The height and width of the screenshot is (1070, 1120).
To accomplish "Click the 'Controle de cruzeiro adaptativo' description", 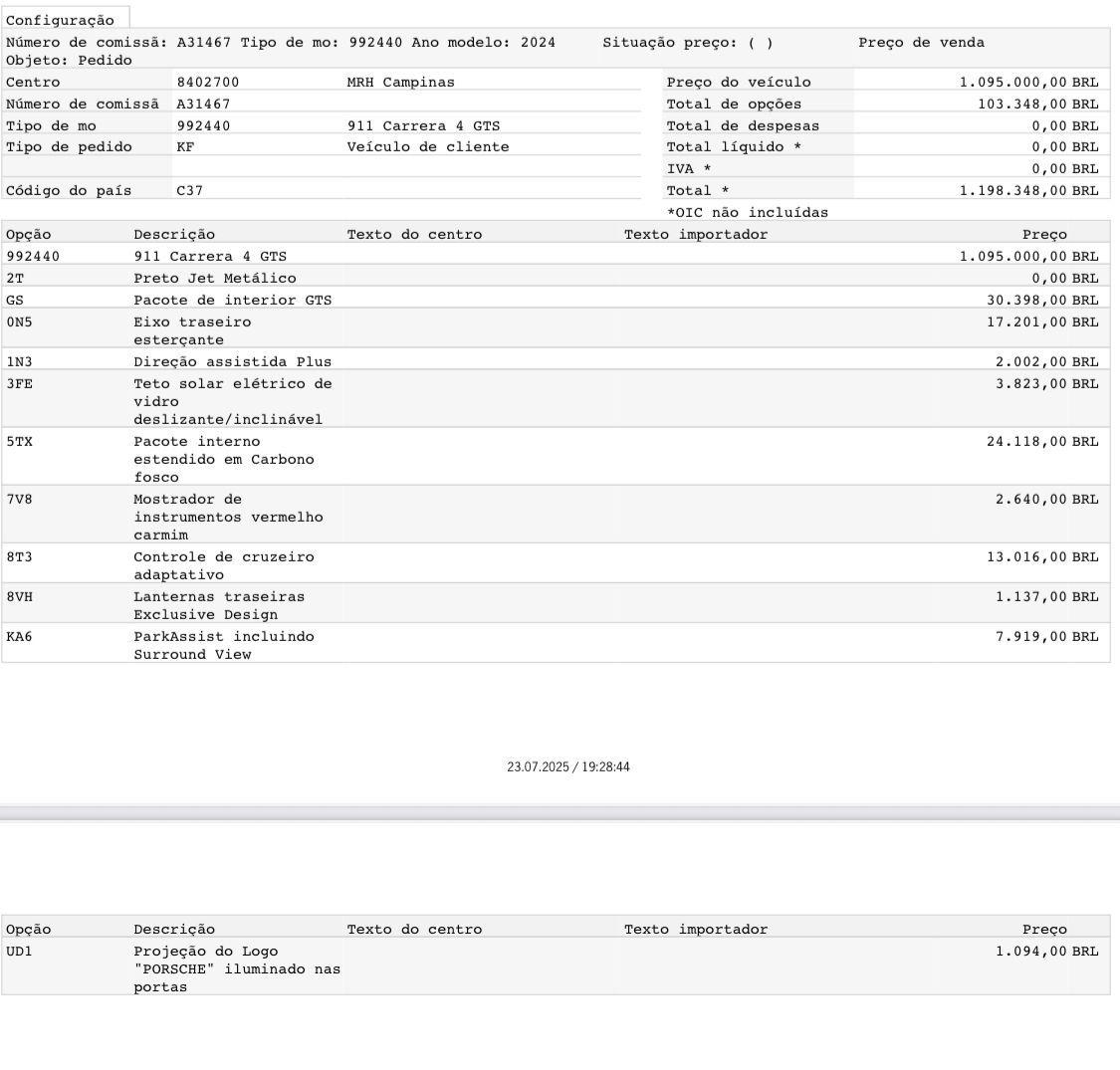I will [x=224, y=565].
